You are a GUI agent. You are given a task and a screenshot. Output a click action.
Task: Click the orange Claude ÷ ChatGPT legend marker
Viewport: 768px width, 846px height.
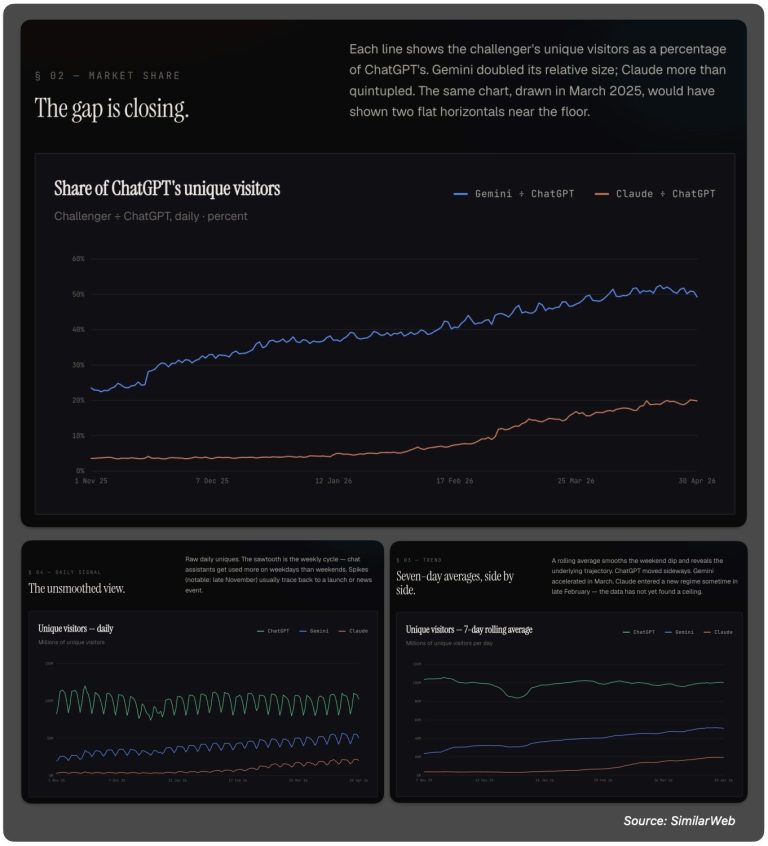601,194
